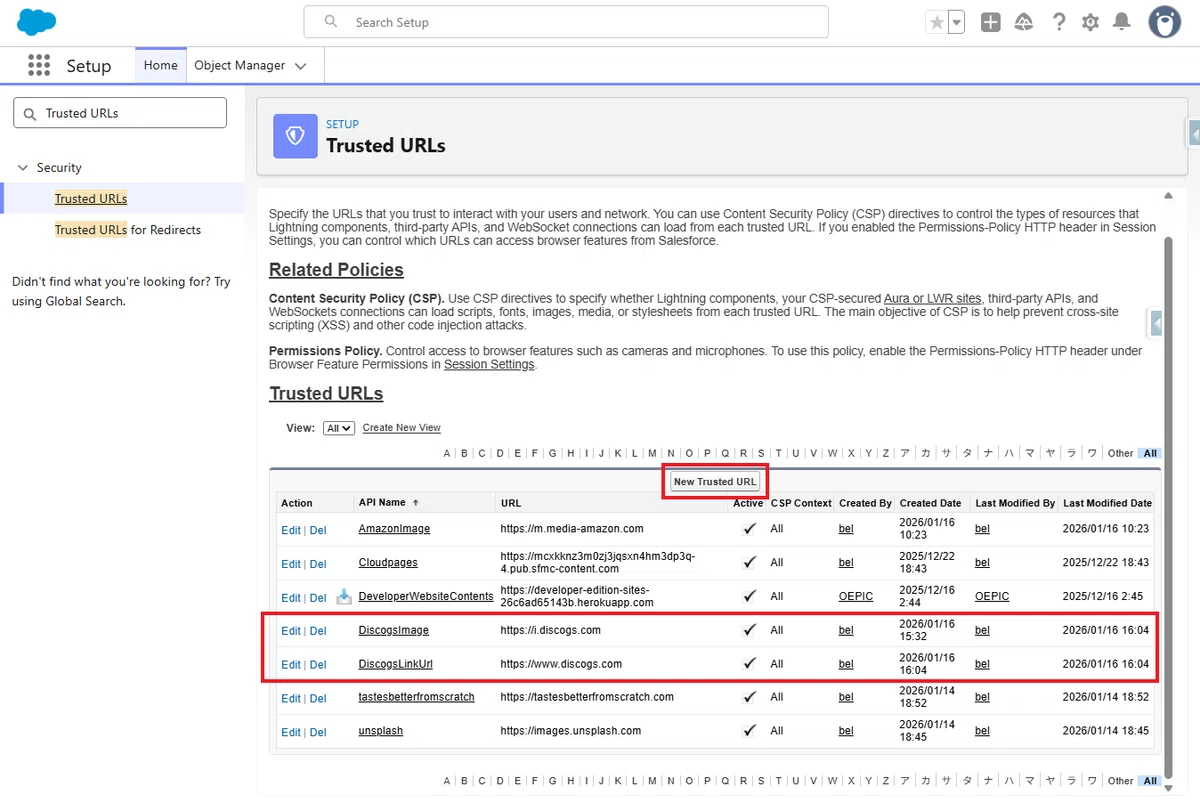The image size is (1200, 803).
Task: Edit the unsplash entry
Action: point(291,732)
